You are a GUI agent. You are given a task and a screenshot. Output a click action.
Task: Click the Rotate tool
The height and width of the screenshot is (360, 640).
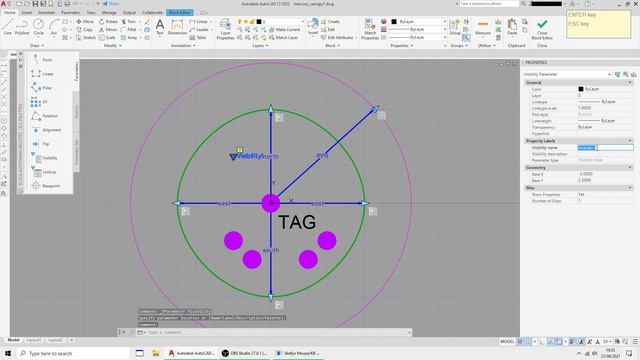[x=108, y=21]
